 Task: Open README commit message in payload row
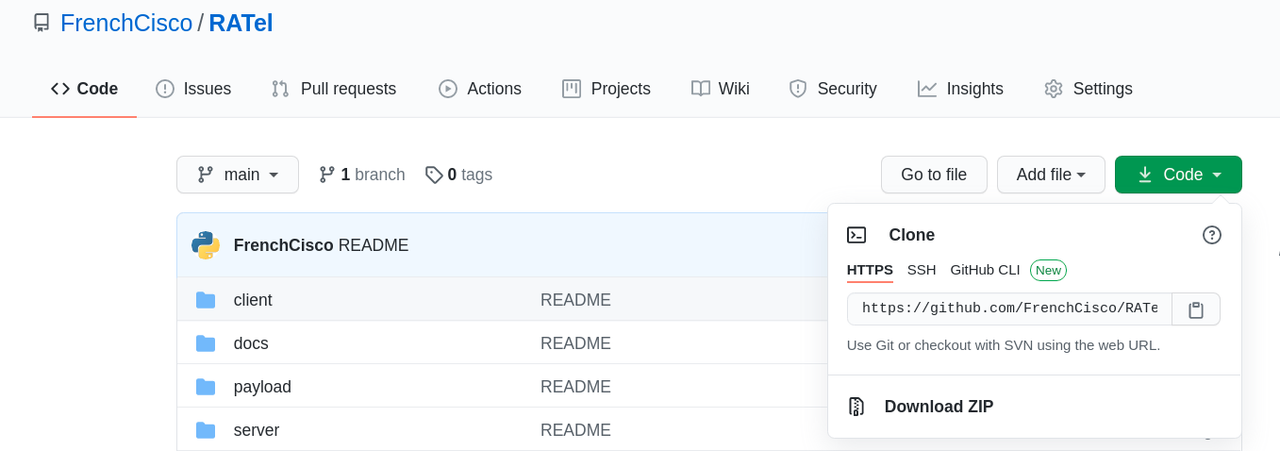point(576,387)
